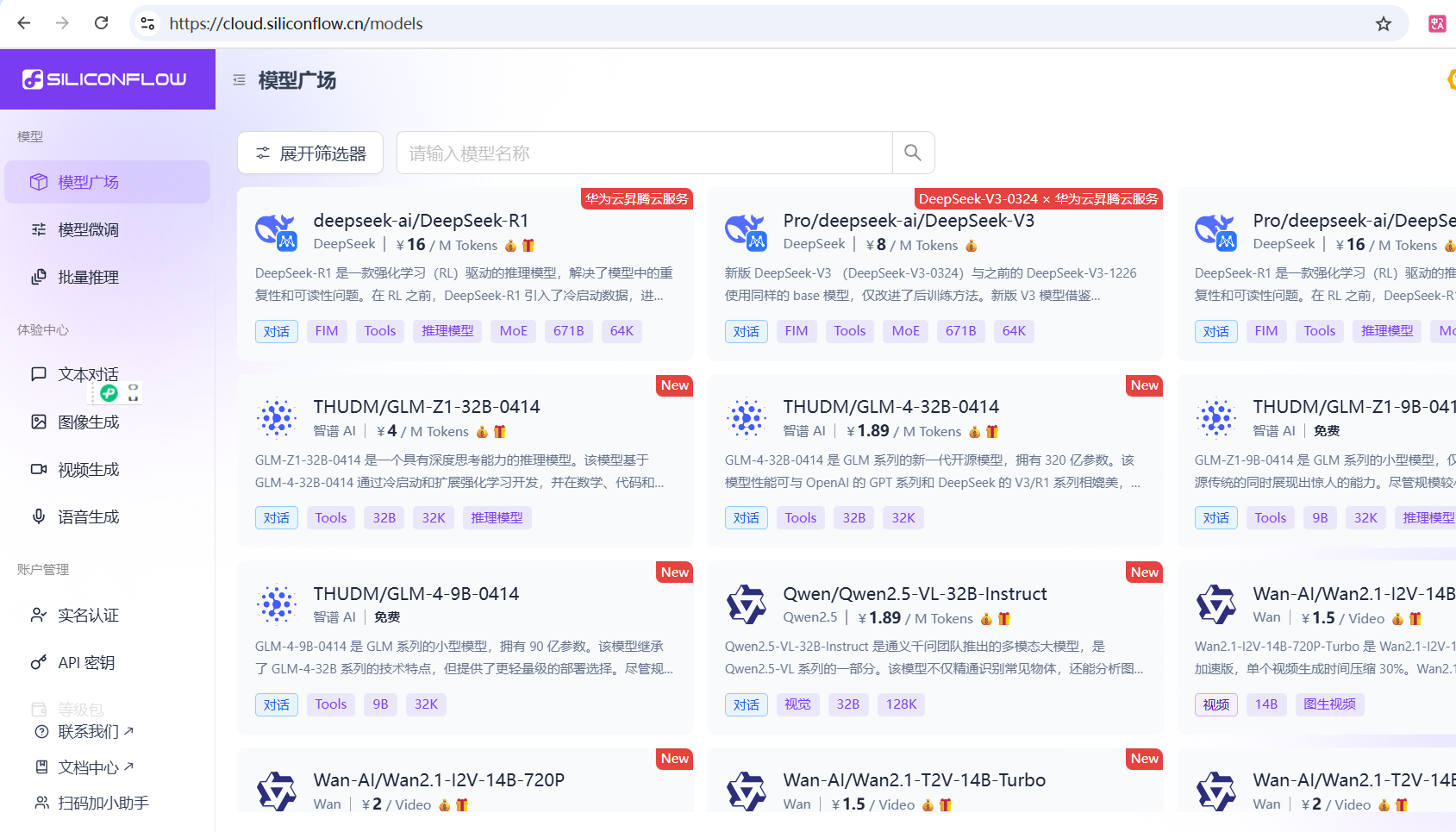Click the 语音生成 microphone icon
The height and width of the screenshot is (832, 1456).
pos(39,516)
